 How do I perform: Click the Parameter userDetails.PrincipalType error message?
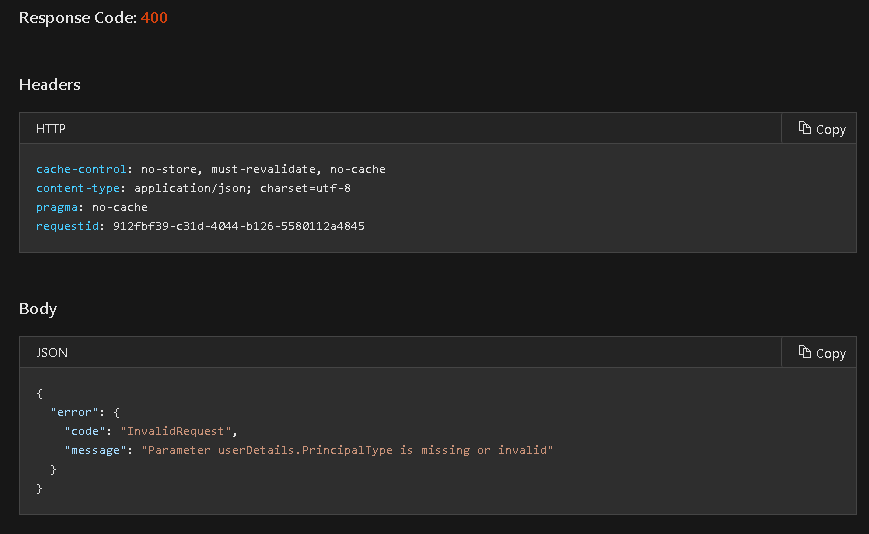click(x=347, y=450)
